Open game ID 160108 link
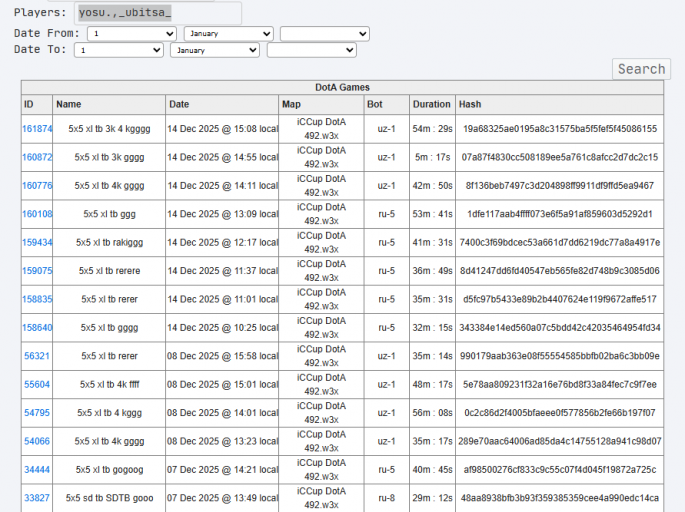 [37, 214]
